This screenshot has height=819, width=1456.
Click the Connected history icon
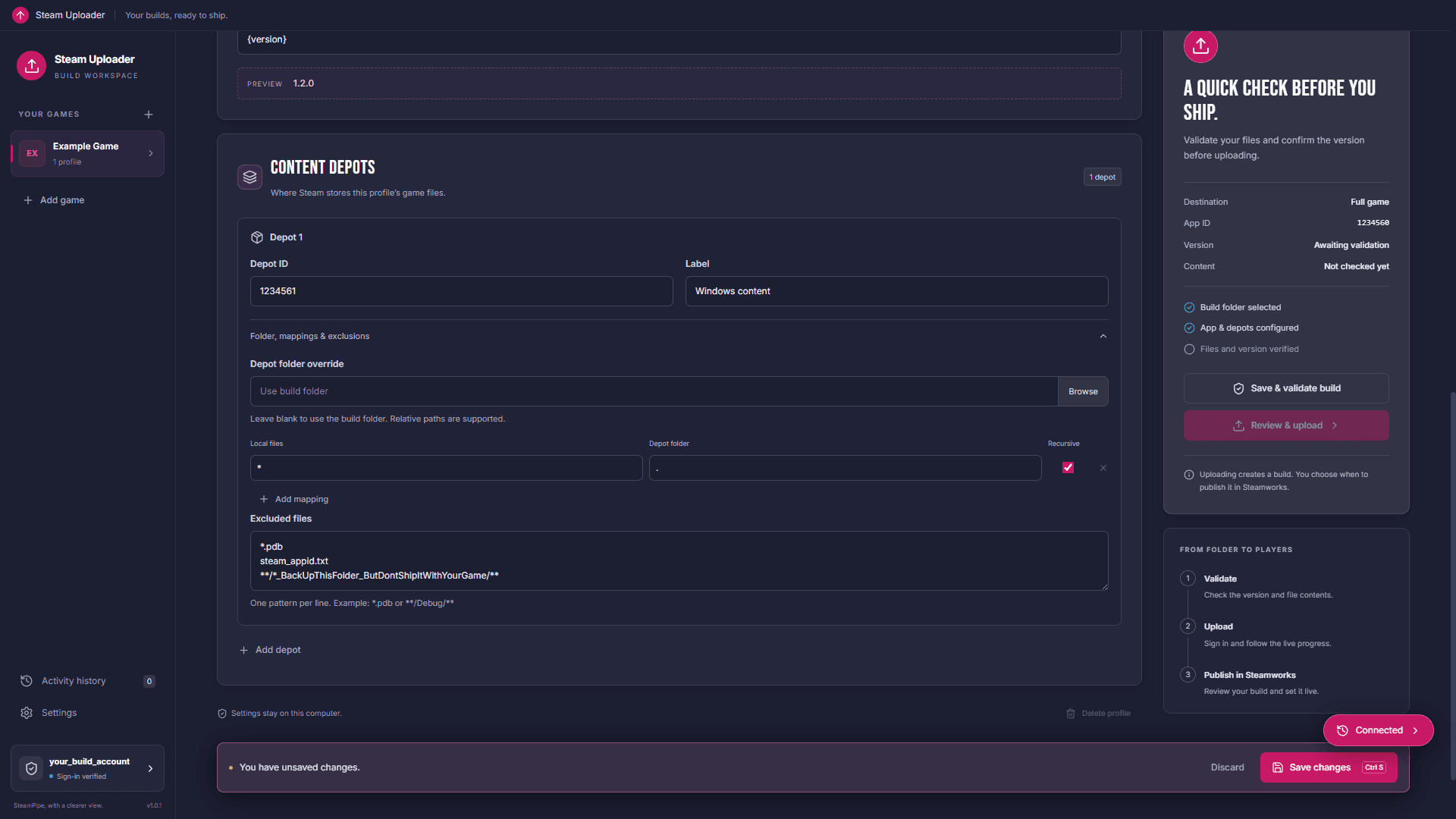pyautogui.click(x=1342, y=730)
